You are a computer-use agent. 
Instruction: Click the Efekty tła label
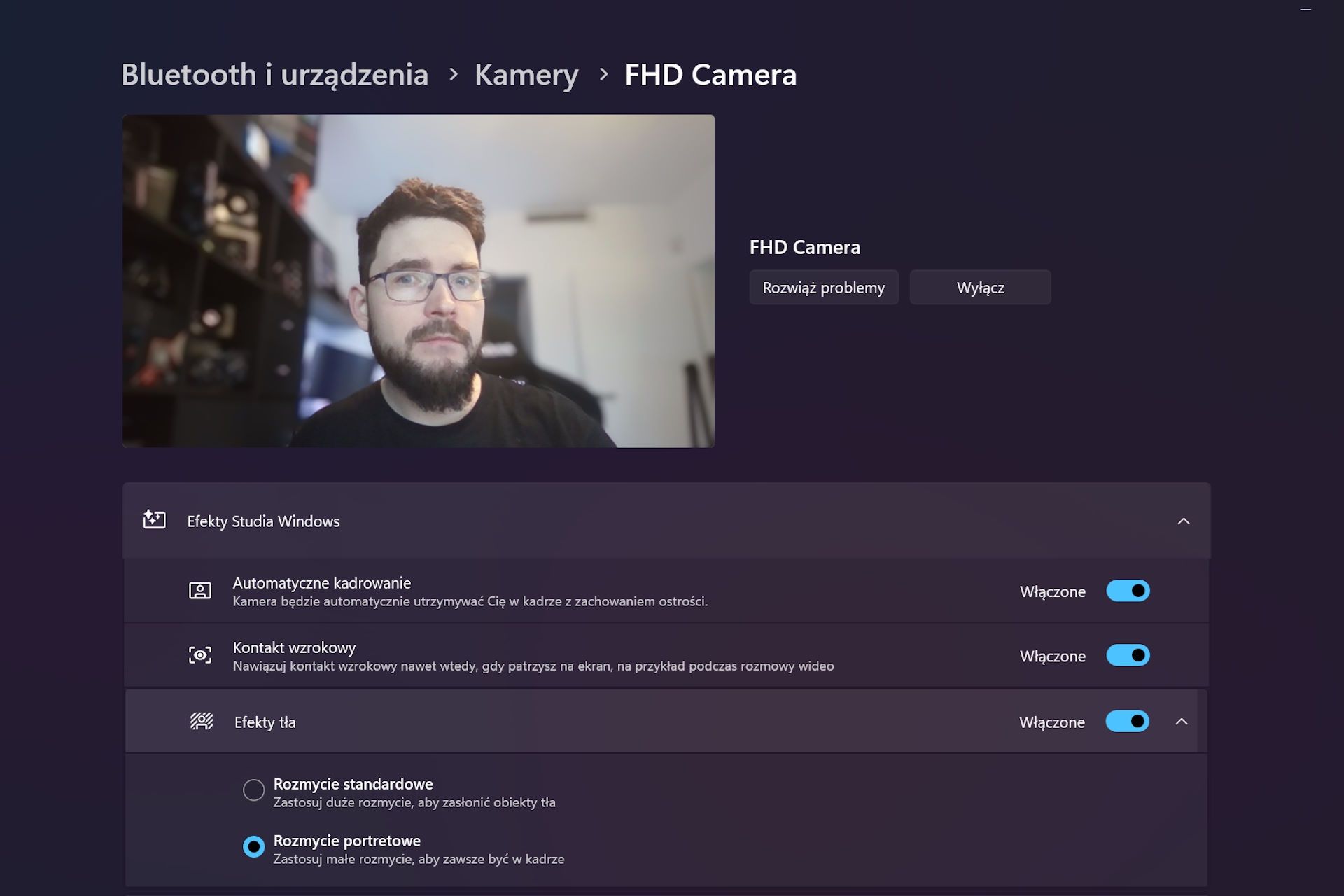[265, 722]
